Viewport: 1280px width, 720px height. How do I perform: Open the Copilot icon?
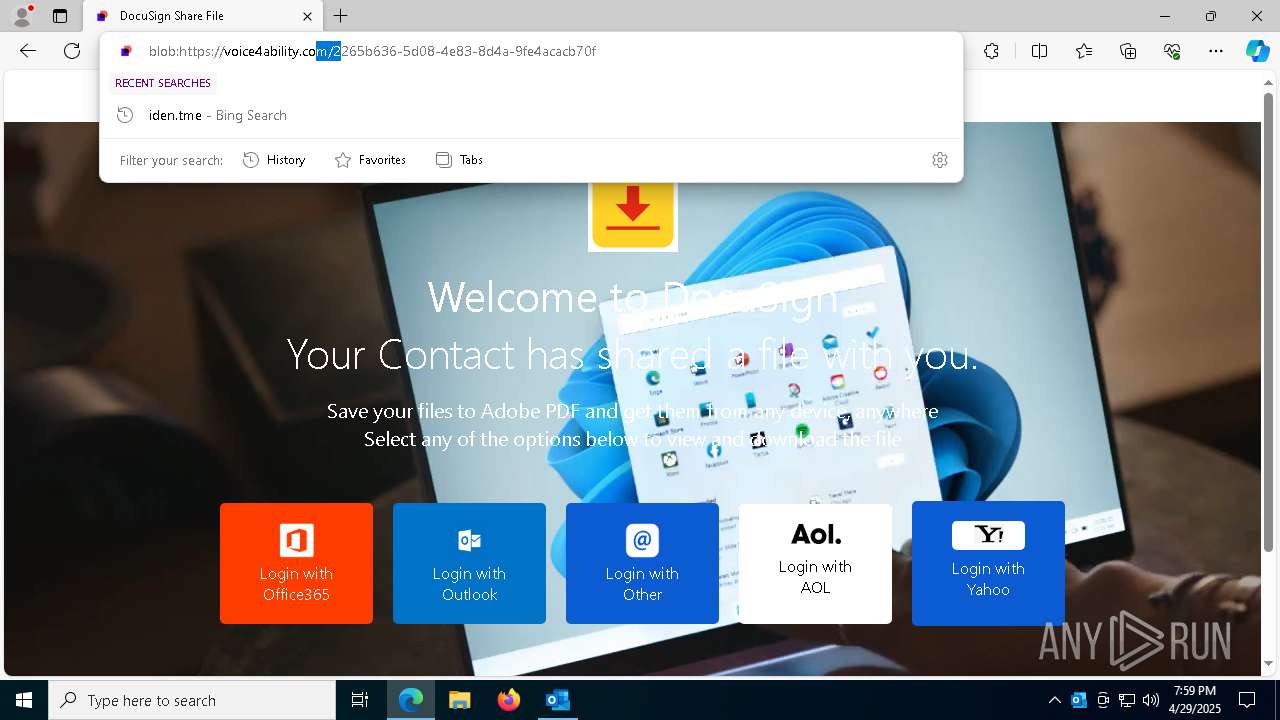pyautogui.click(x=1257, y=51)
